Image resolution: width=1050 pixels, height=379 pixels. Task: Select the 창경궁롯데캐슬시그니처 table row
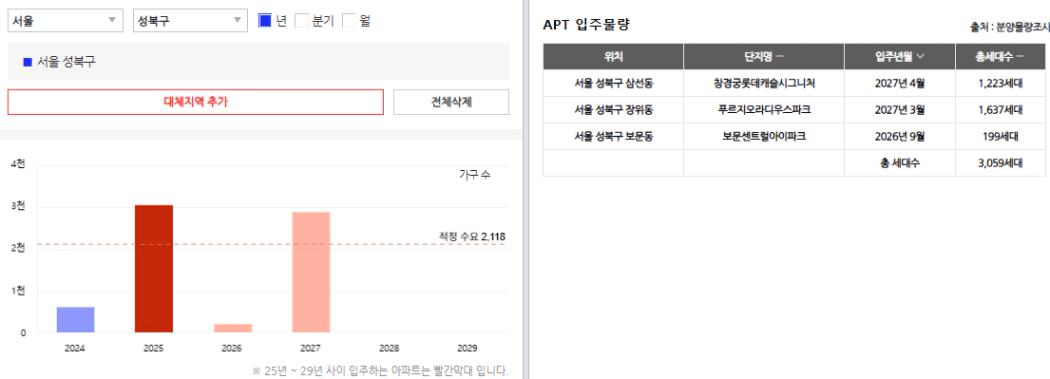pyautogui.click(x=794, y=83)
